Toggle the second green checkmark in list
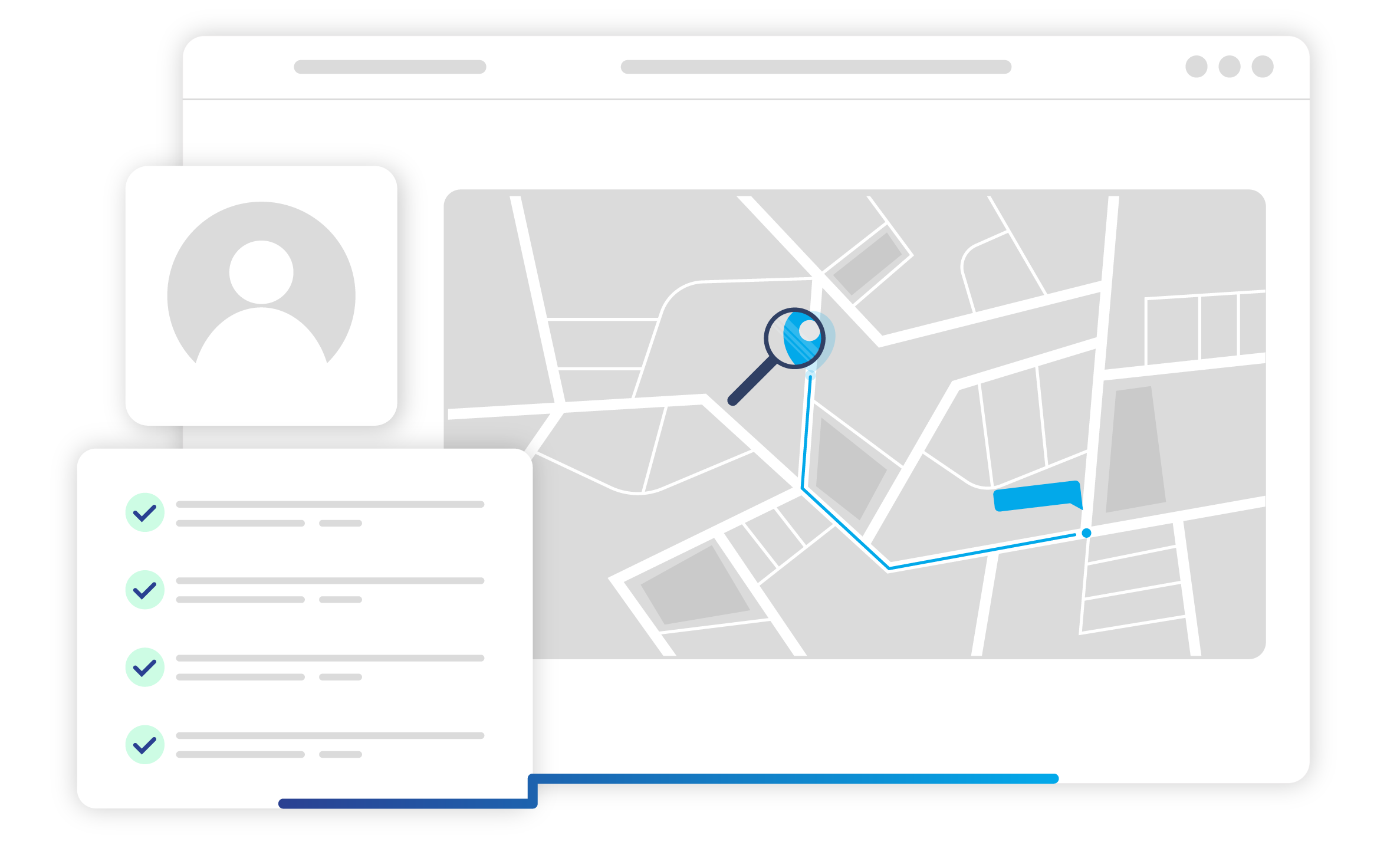This screenshot has height=868, width=1387. pyautogui.click(x=144, y=590)
